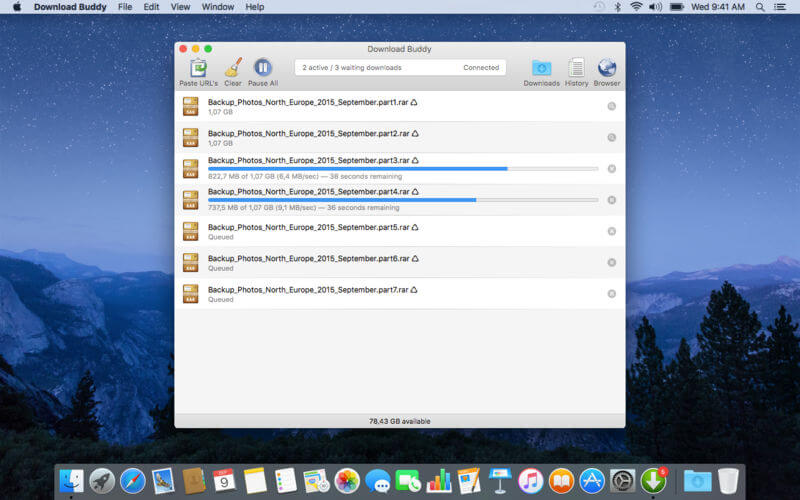
Task: Open the Browser globe icon
Action: click(x=607, y=67)
